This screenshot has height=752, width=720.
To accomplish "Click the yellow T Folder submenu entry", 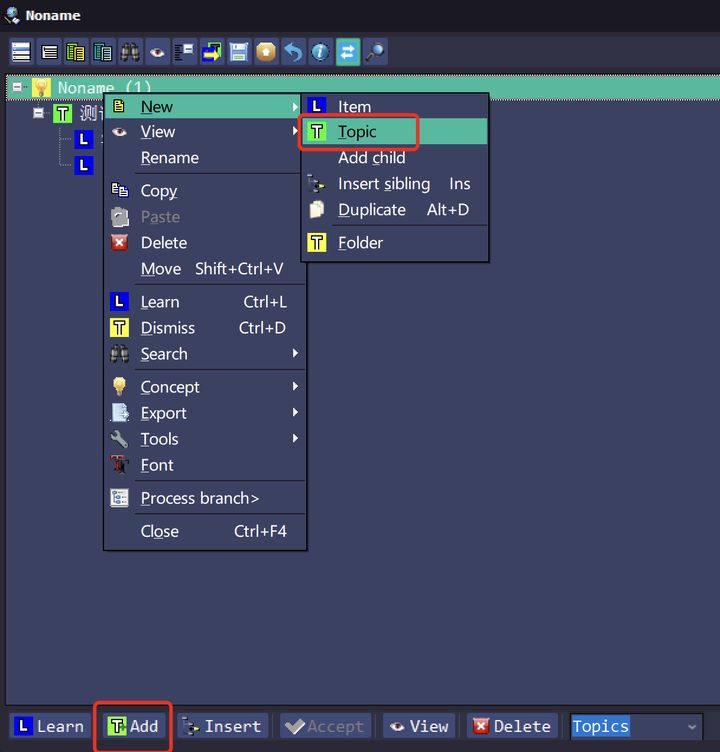I will point(395,243).
